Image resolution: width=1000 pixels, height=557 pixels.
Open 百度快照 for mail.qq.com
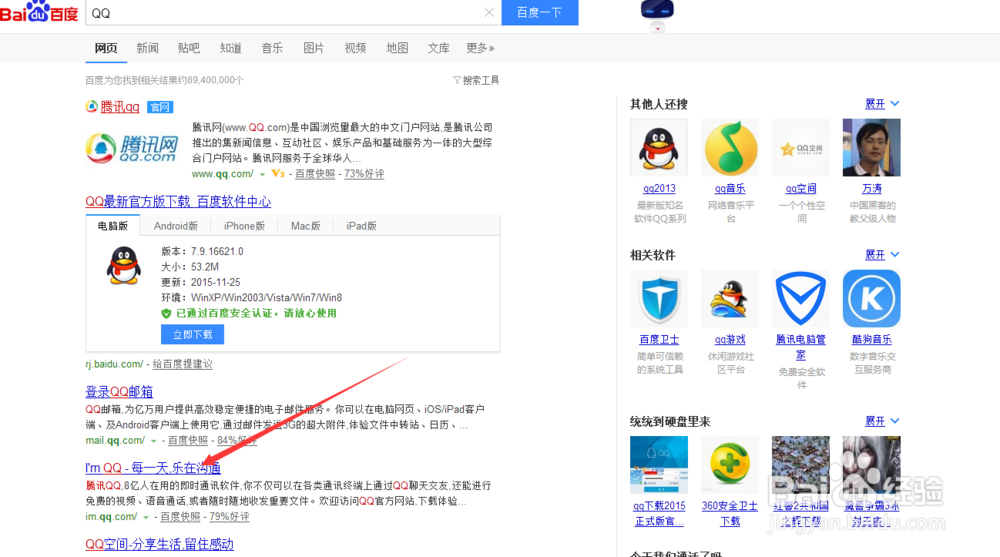pos(188,440)
